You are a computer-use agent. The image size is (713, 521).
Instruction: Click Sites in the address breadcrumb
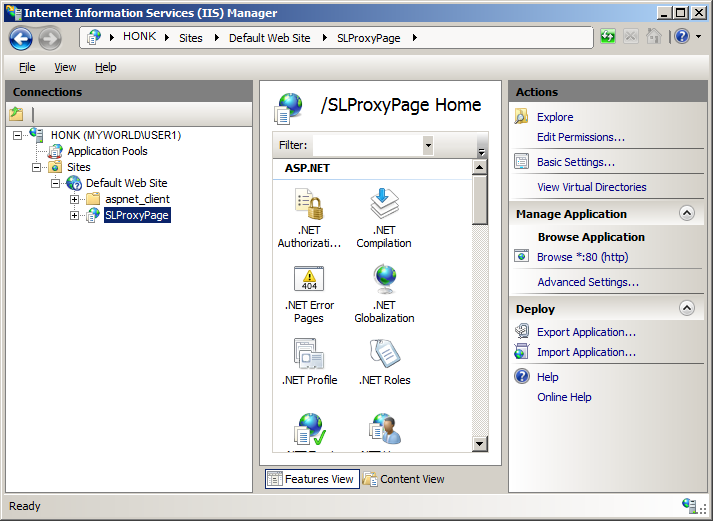pyautogui.click(x=191, y=38)
